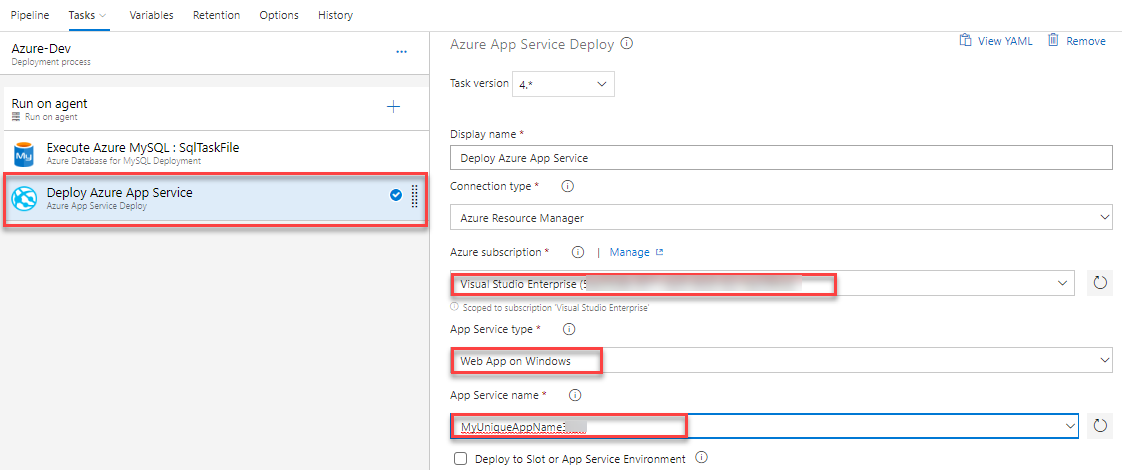Click the Display name input field
Image resolution: width=1122 pixels, height=470 pixels.
pyautogui.click(x=781, y=158)
